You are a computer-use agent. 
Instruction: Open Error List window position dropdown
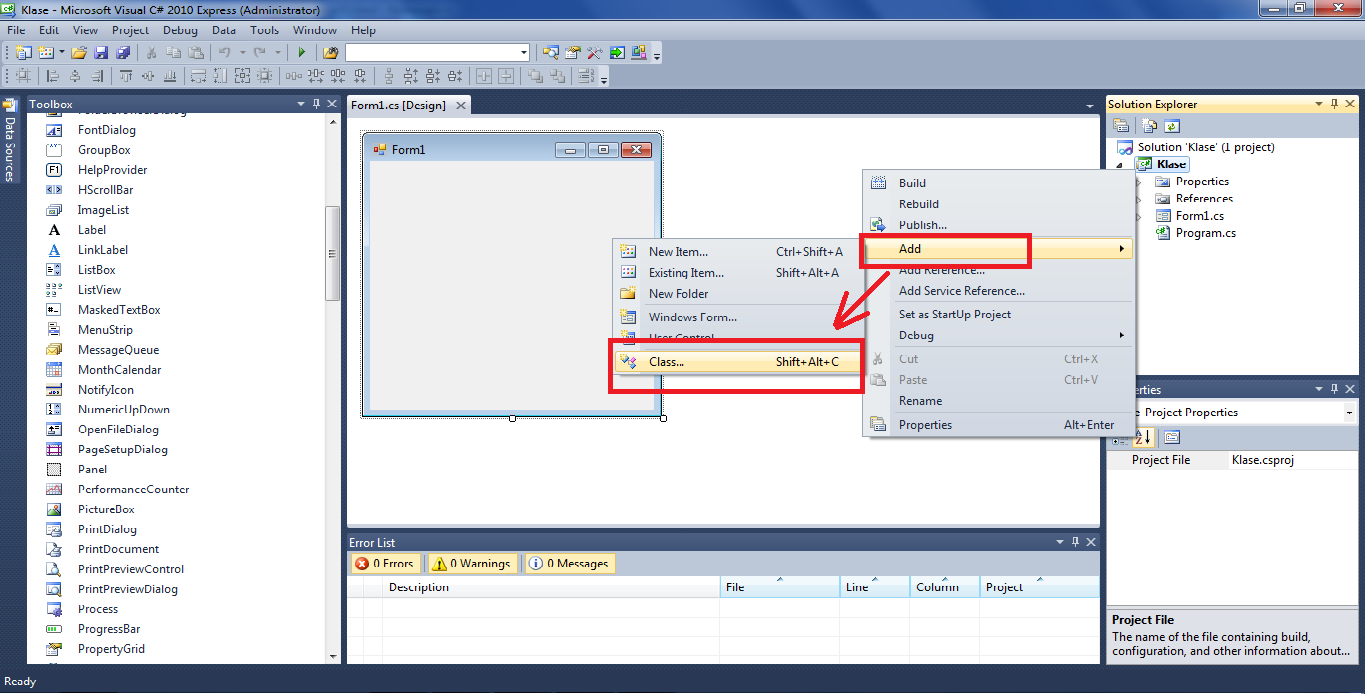point(1060,542)
